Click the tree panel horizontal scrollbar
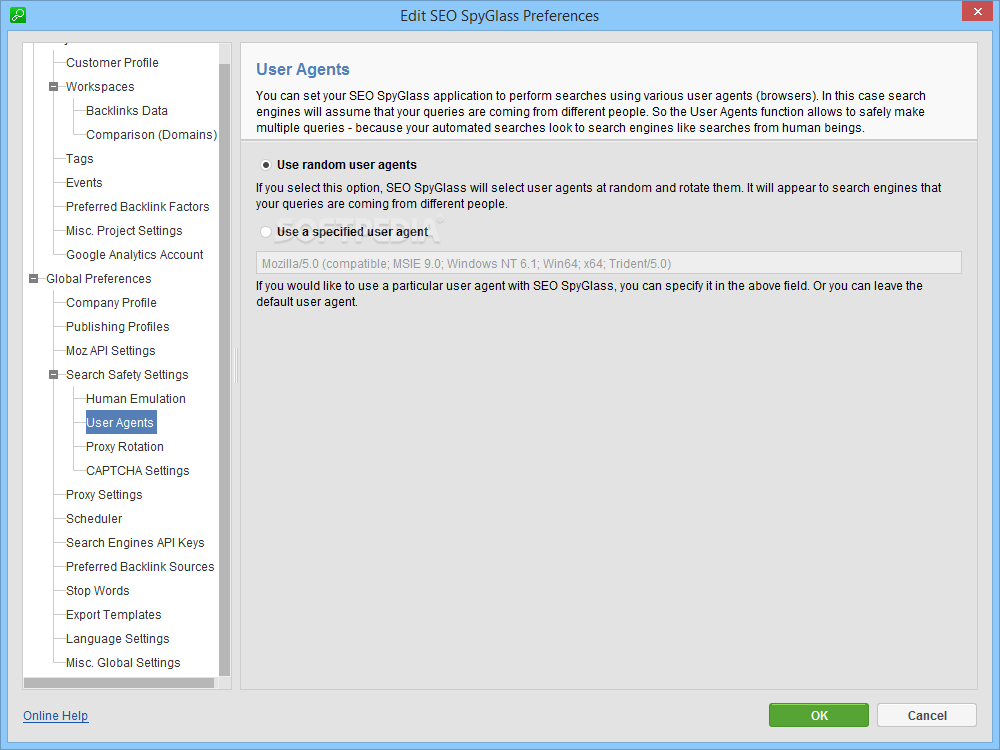This screenshot has height=750, width=1000. pyautogui.click(x=119, y=683)
